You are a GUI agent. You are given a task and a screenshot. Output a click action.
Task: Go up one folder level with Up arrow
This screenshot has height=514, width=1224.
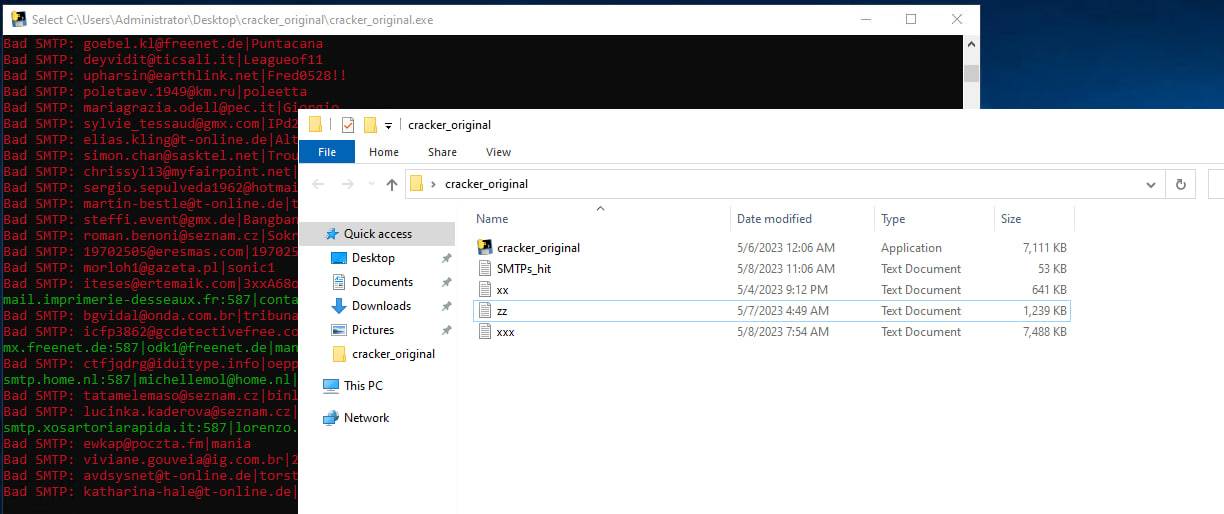point(392,184)
